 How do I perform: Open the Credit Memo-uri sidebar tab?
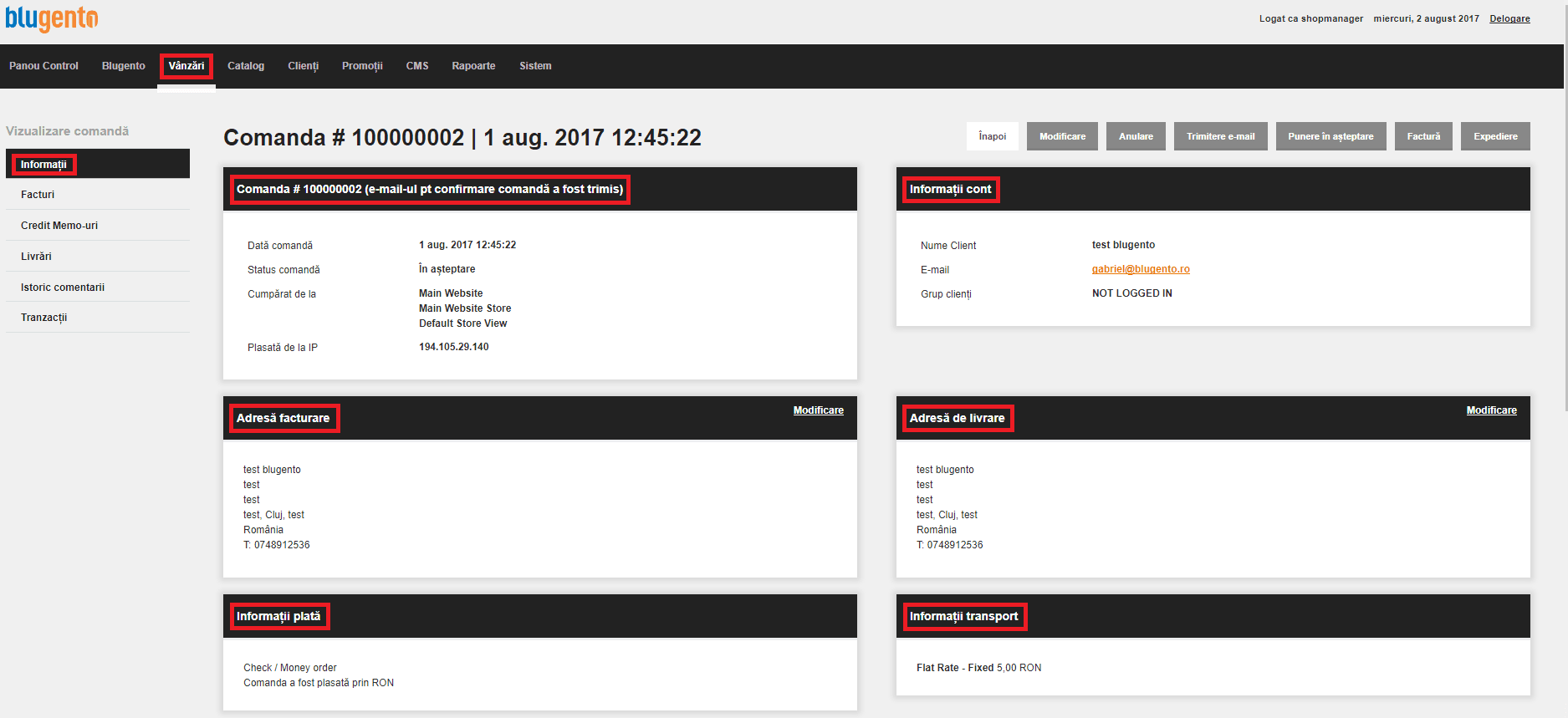coord(98,226)
